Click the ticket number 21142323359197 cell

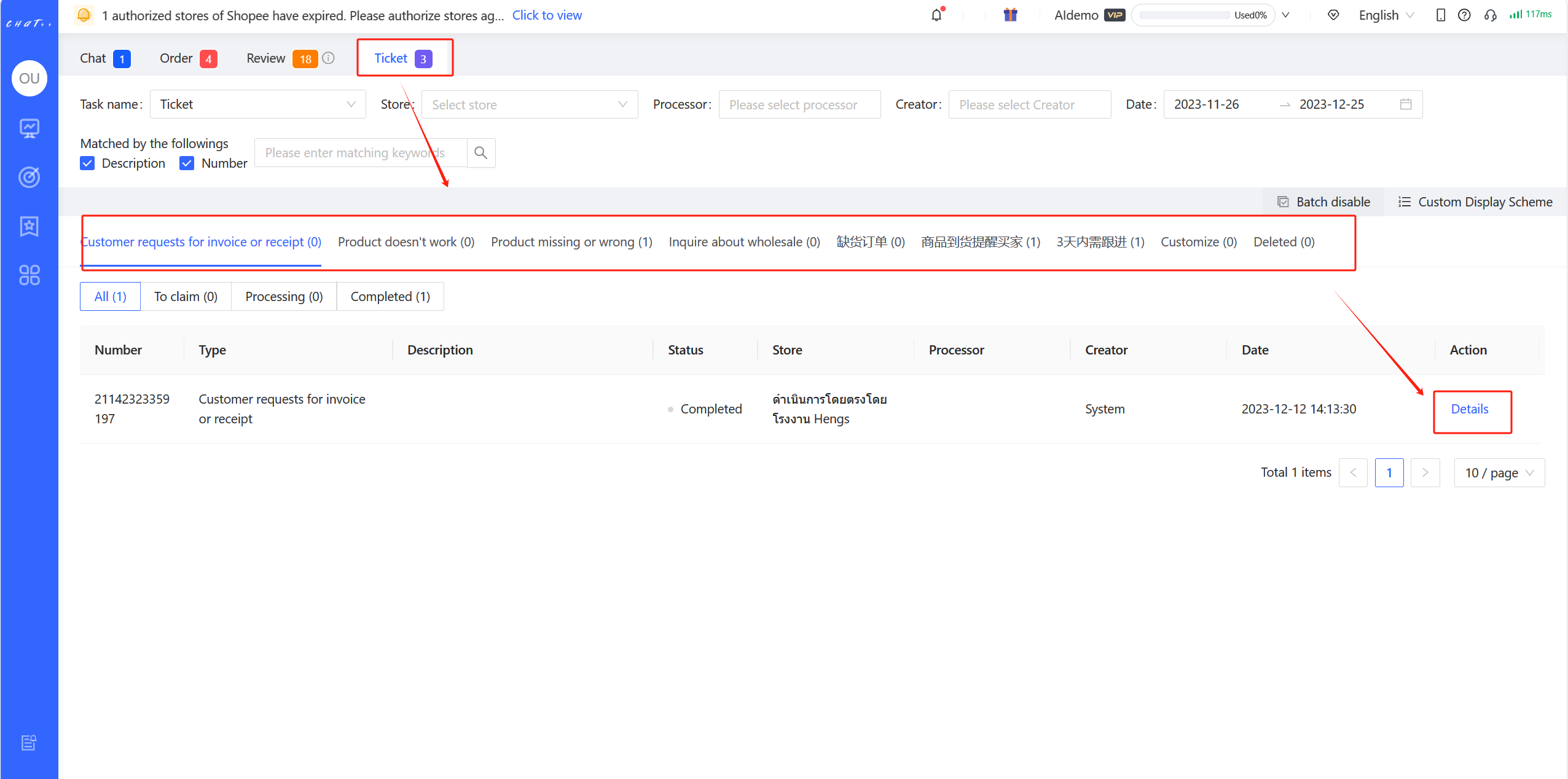point(132,409)
